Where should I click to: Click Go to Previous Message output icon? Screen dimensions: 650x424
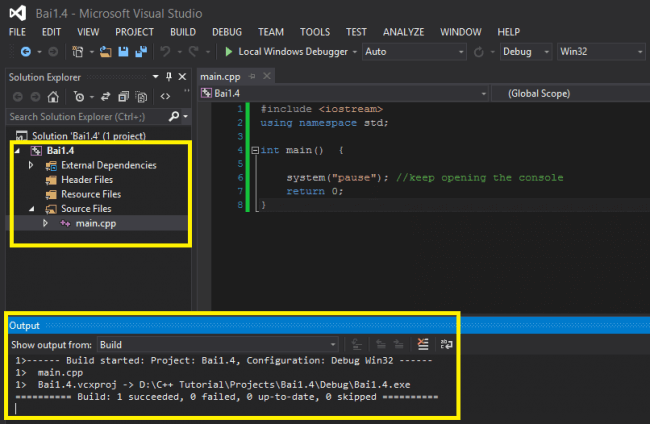click(381, 344)
